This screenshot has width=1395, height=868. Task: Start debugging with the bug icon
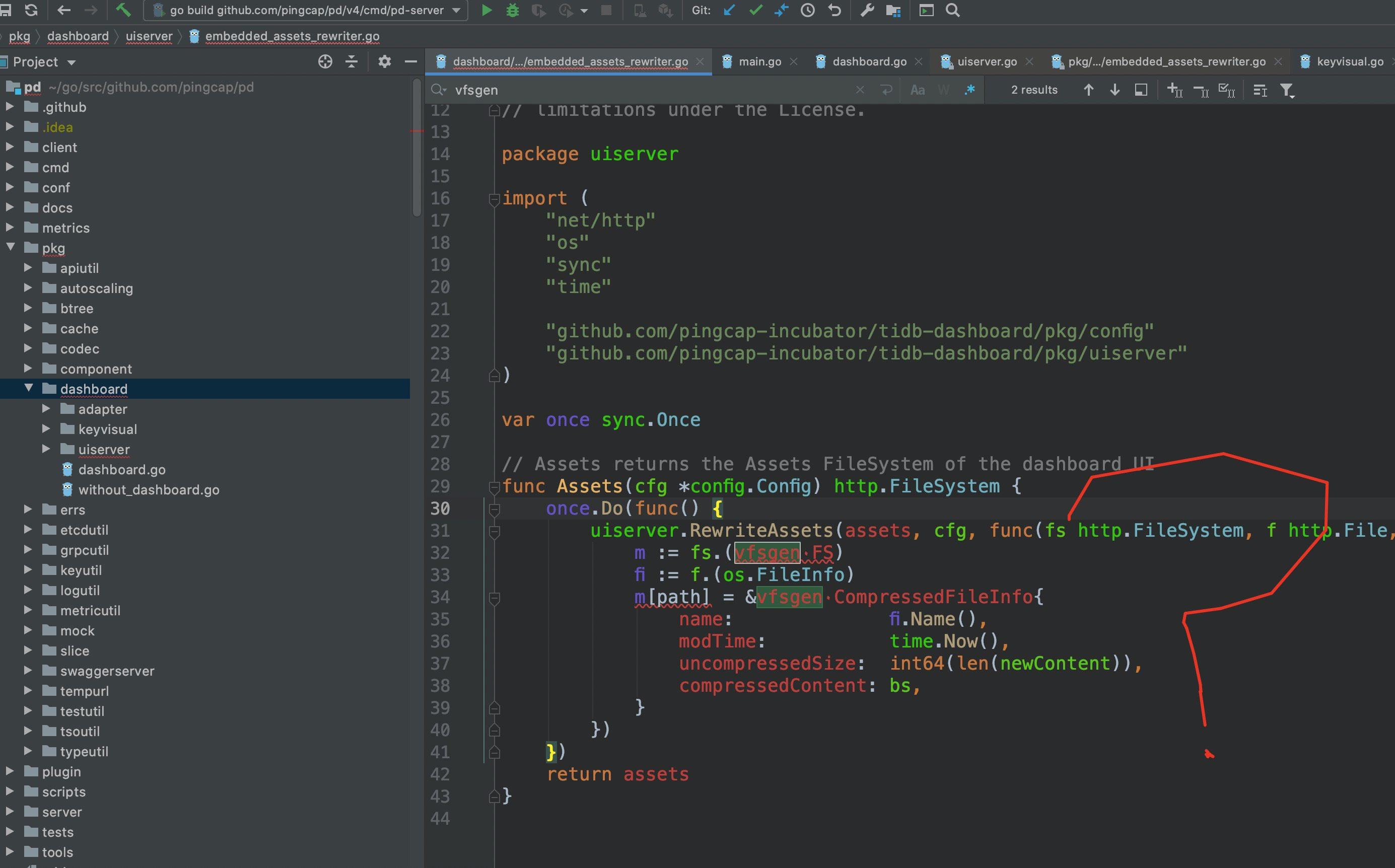click(x=513, y=11)
